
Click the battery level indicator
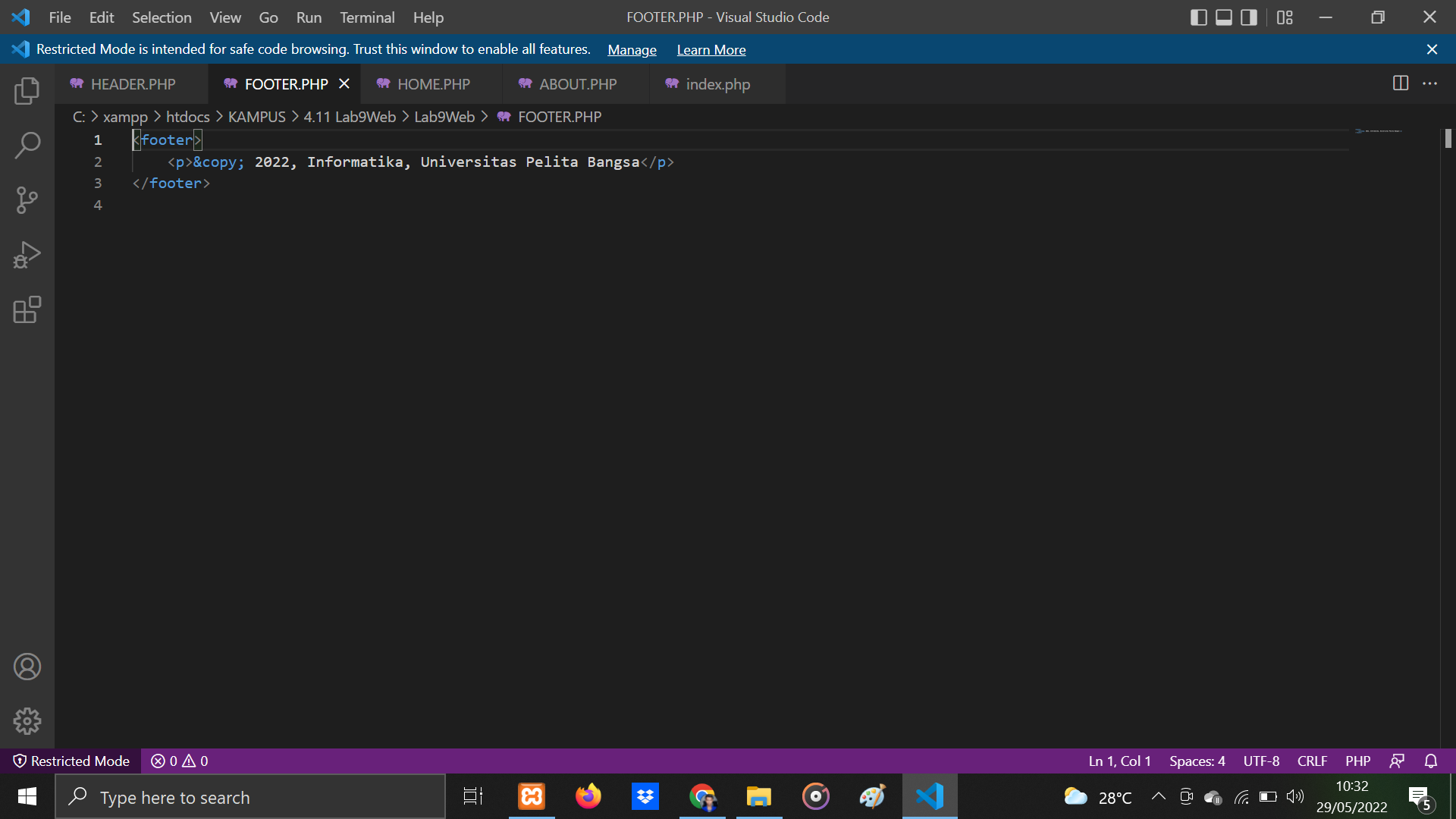pyautogui.click(x=1267, y=796)
